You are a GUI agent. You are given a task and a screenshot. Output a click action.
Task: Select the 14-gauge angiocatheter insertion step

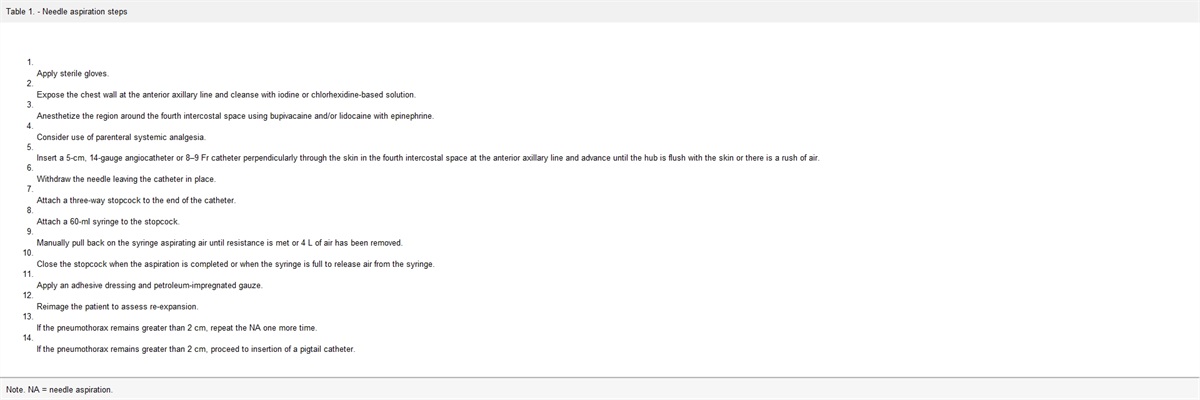point(427,158)
